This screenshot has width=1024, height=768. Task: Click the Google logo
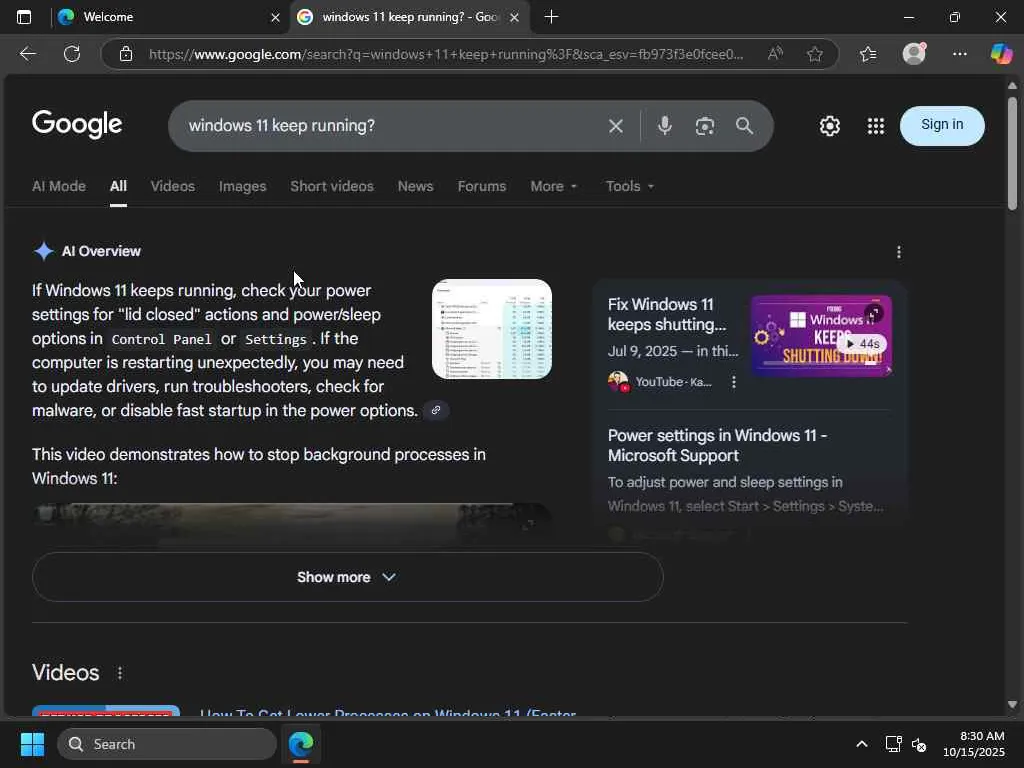click(x=77, y=124)
